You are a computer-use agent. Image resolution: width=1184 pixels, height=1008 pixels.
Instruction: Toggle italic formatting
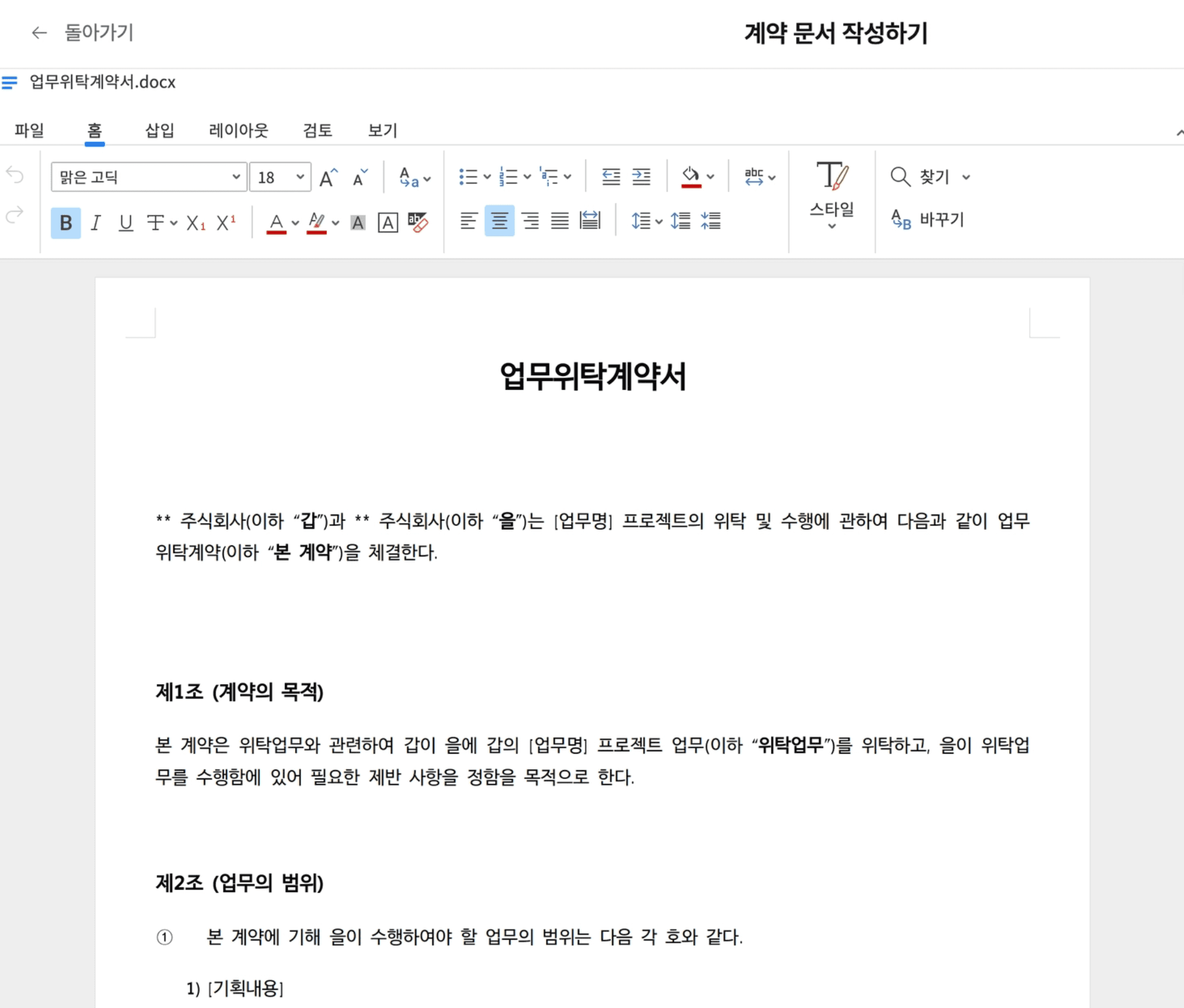point(95,223)
